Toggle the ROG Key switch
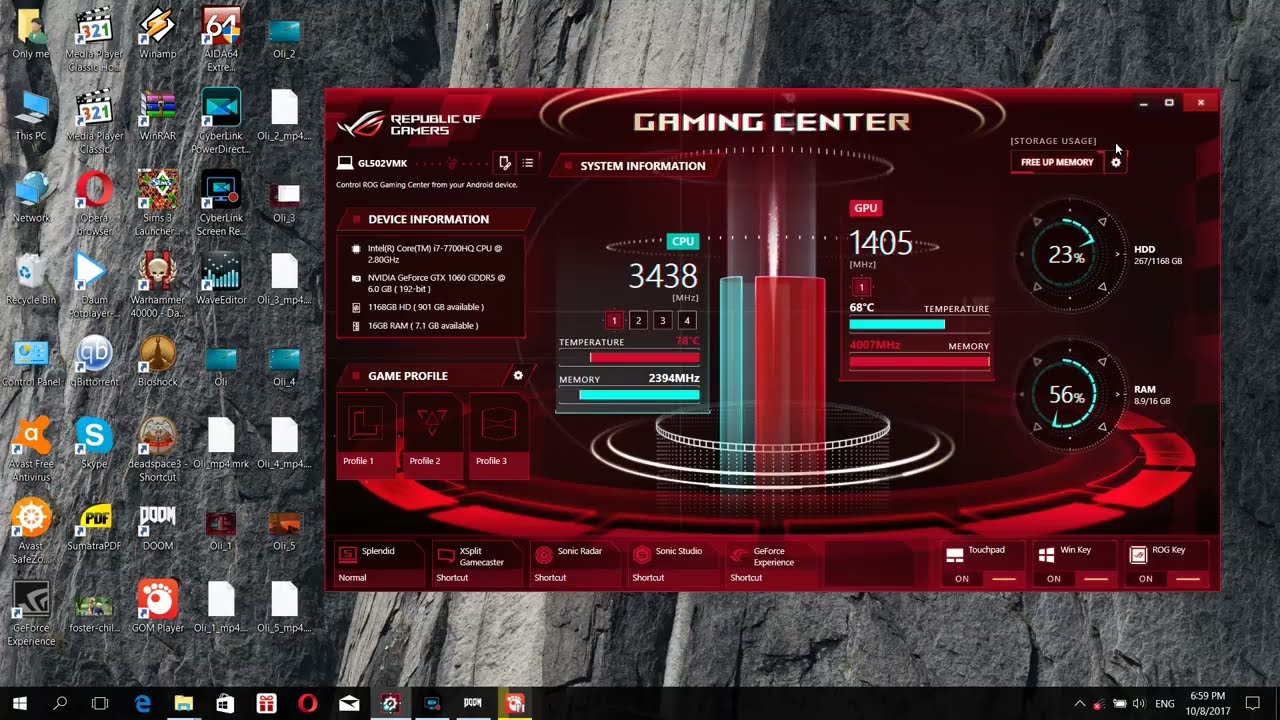The height and width of the screenshot is (720, 1280). click(x=1187, y=578)
